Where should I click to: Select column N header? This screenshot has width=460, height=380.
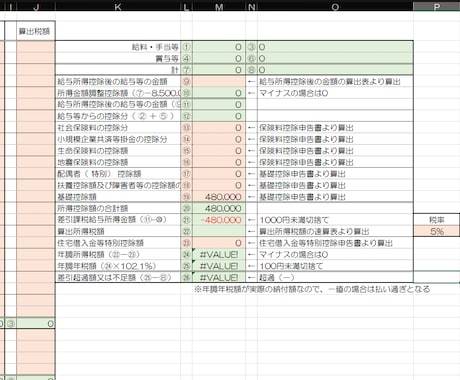pyautogui.click(x=252, y=6)
